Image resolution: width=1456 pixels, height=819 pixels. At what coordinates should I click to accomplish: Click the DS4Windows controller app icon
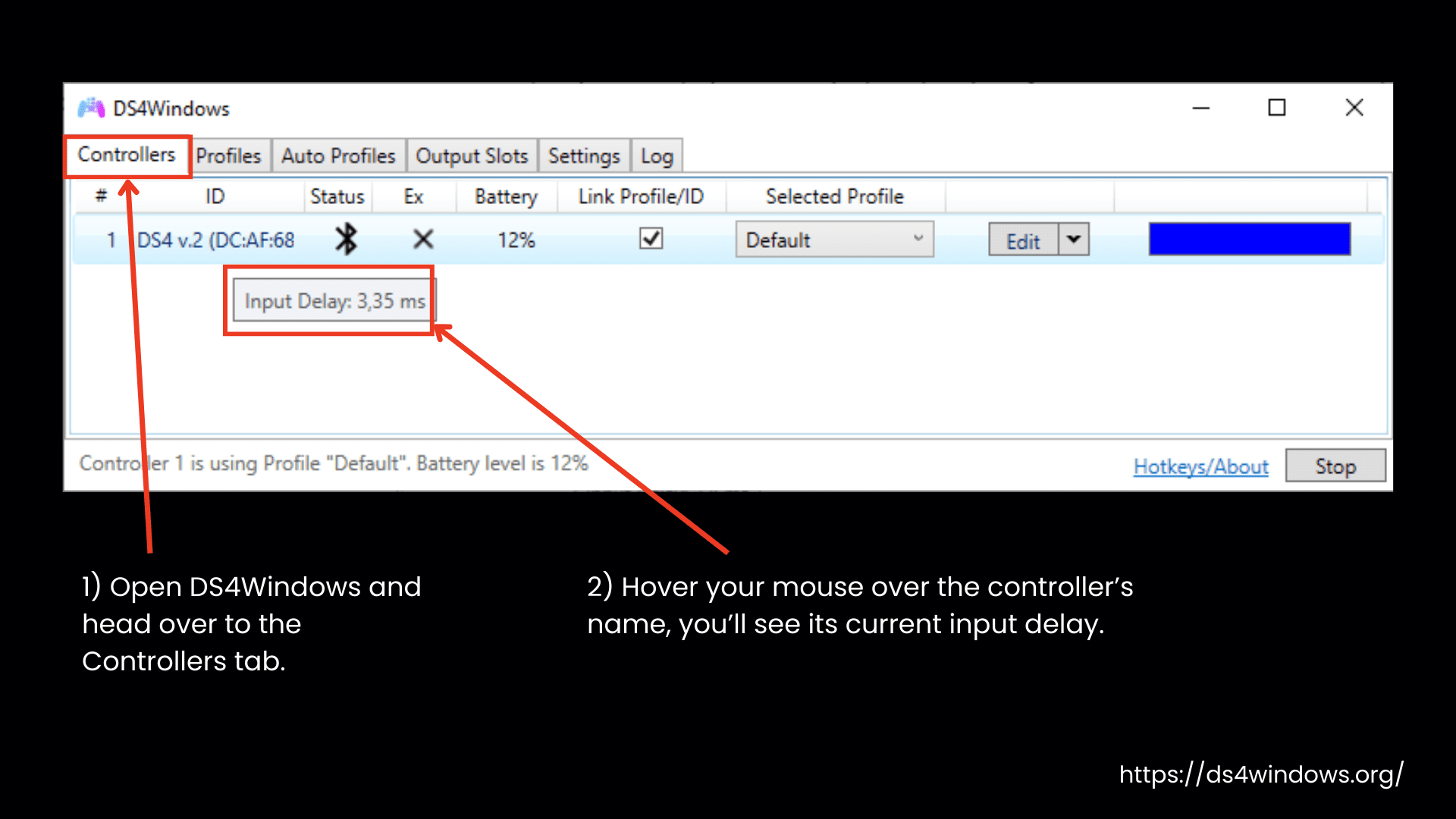click(x=91, y=108)
